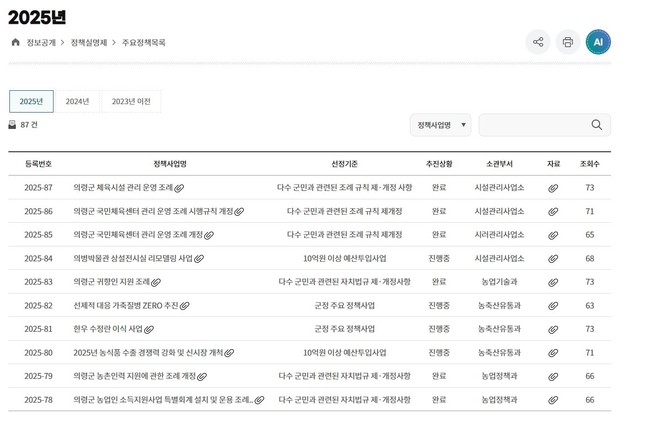Click the search magnifier icon
Viewport: 670px width, 424px height.
click(597, 125)
